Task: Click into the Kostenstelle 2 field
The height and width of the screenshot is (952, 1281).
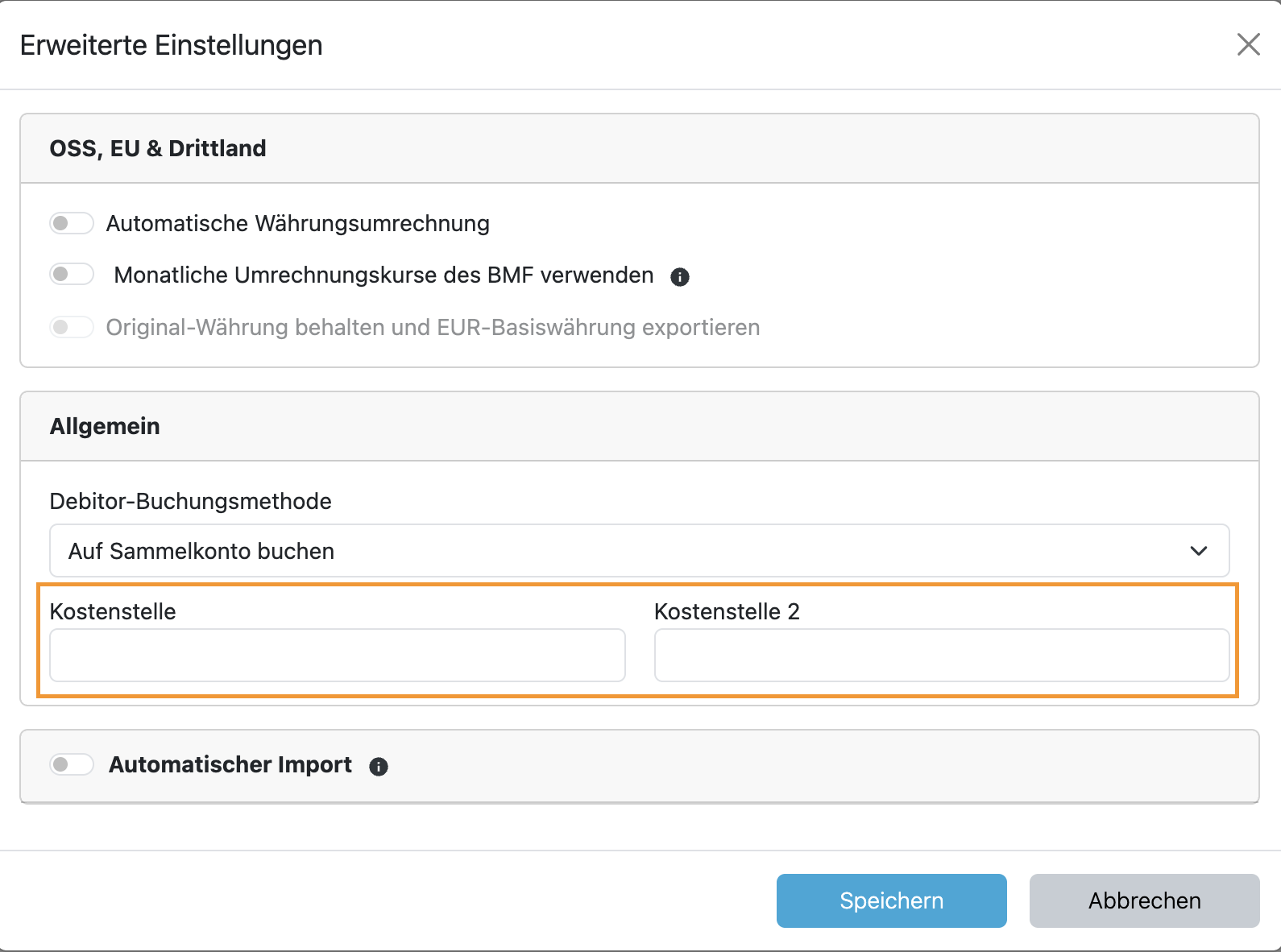Action: 942,656
